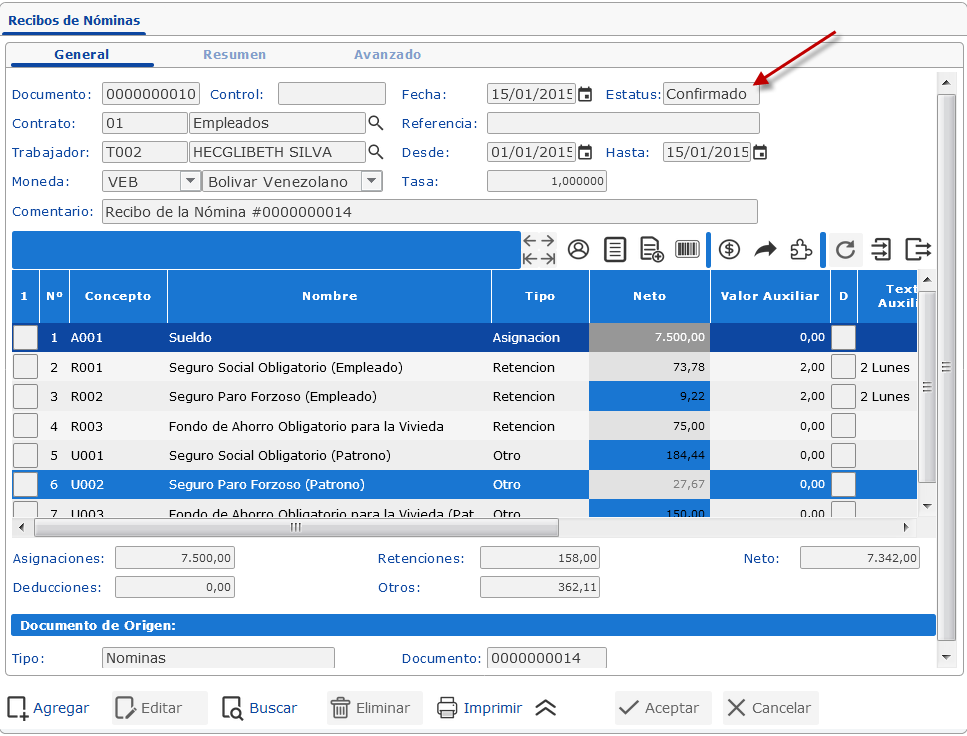Click the document with plus icon
The width and height of the screenshot is (967, 736).
[652, 250]
